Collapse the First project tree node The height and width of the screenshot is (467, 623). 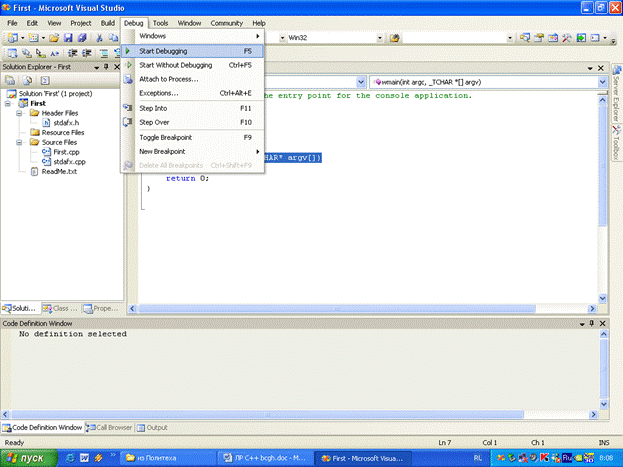[x=8, y=103]
